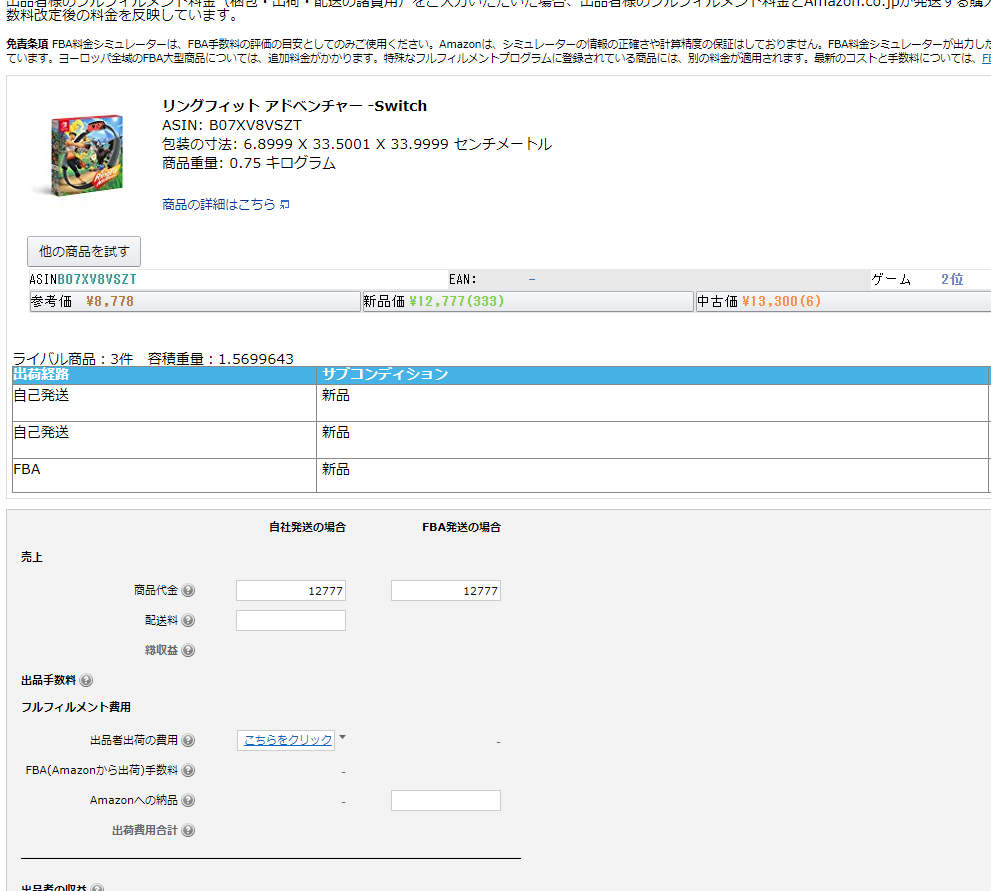The width and height of the screenshot is (991, 891).
Task: Click the ASIN: B07XV8VSZT line under the title
Action: [x=232, y=125]
